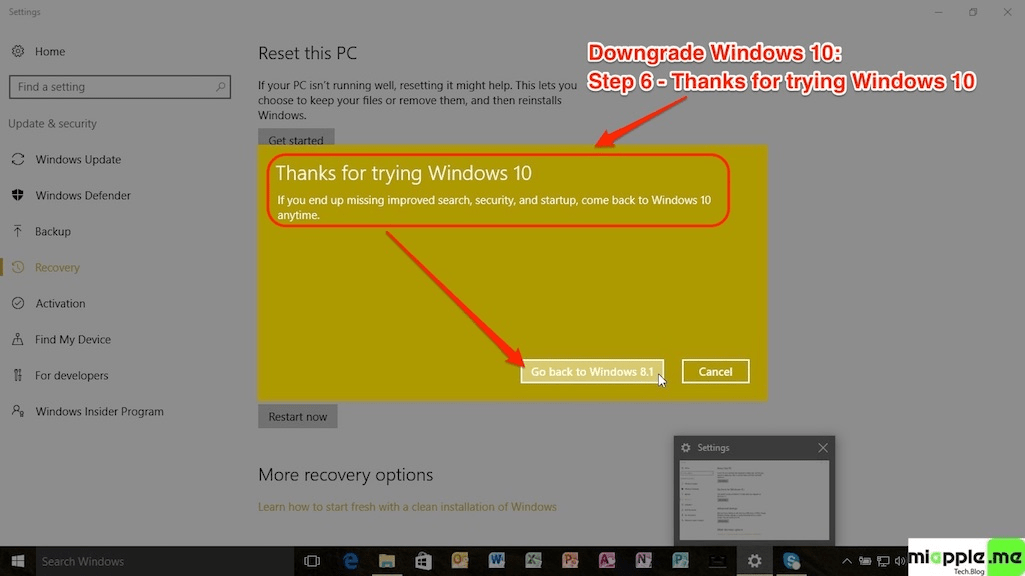Expand hidden icons in the system tray

click(847, 561)
